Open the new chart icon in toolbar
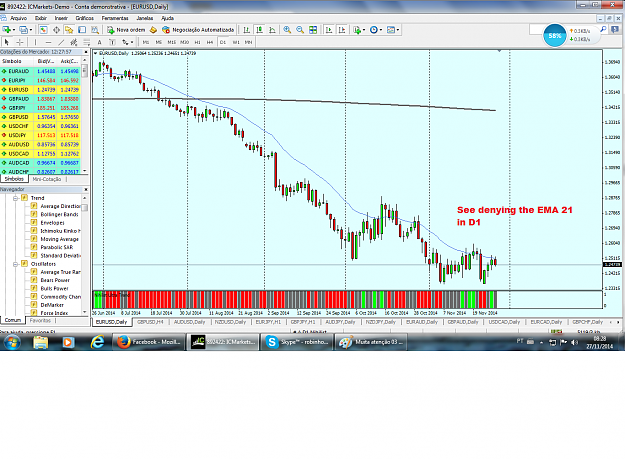Screen dimensions: 625x459 pyautogui.click(x=7, y=30)
